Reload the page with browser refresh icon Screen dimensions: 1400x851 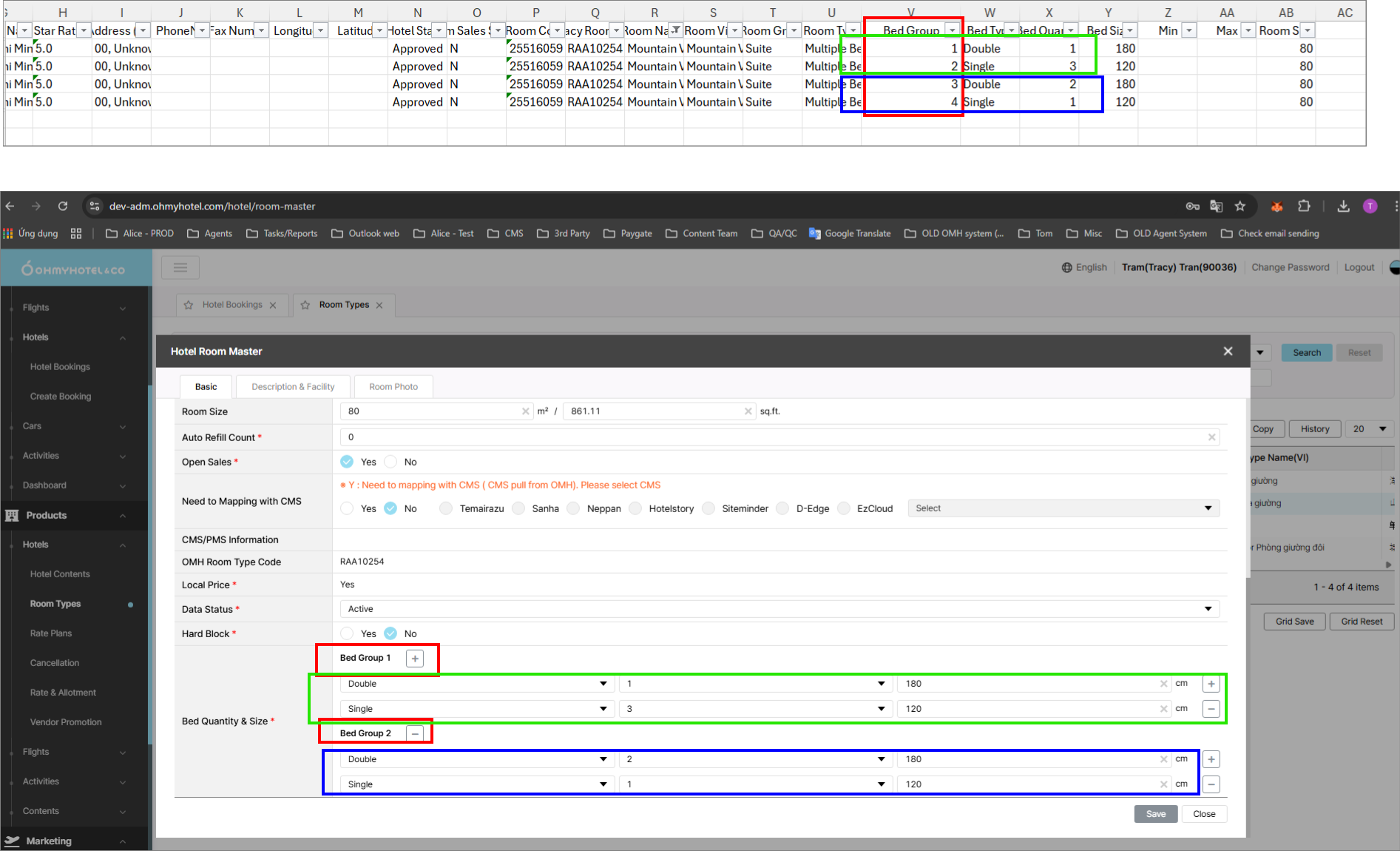63,206
